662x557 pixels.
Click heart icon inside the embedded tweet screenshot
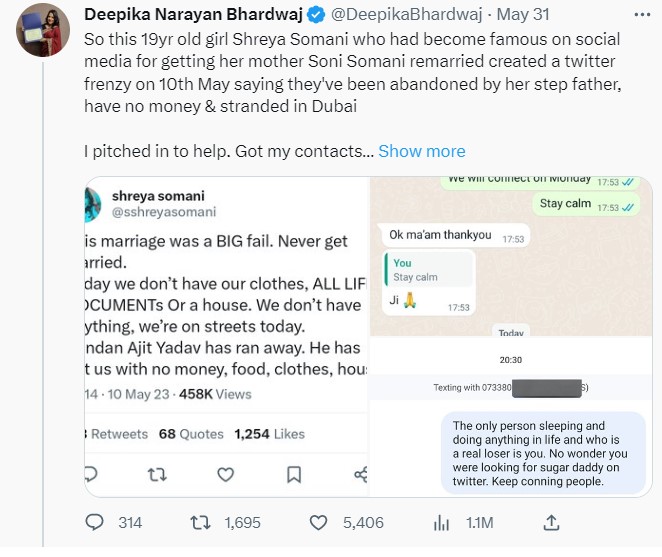(226, 473)
